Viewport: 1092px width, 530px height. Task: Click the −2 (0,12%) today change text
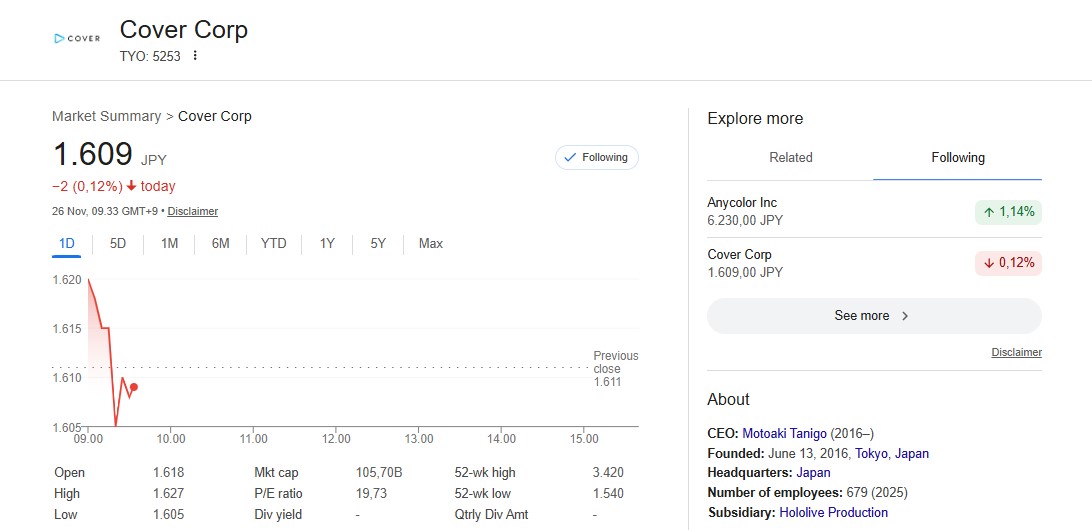114,186
